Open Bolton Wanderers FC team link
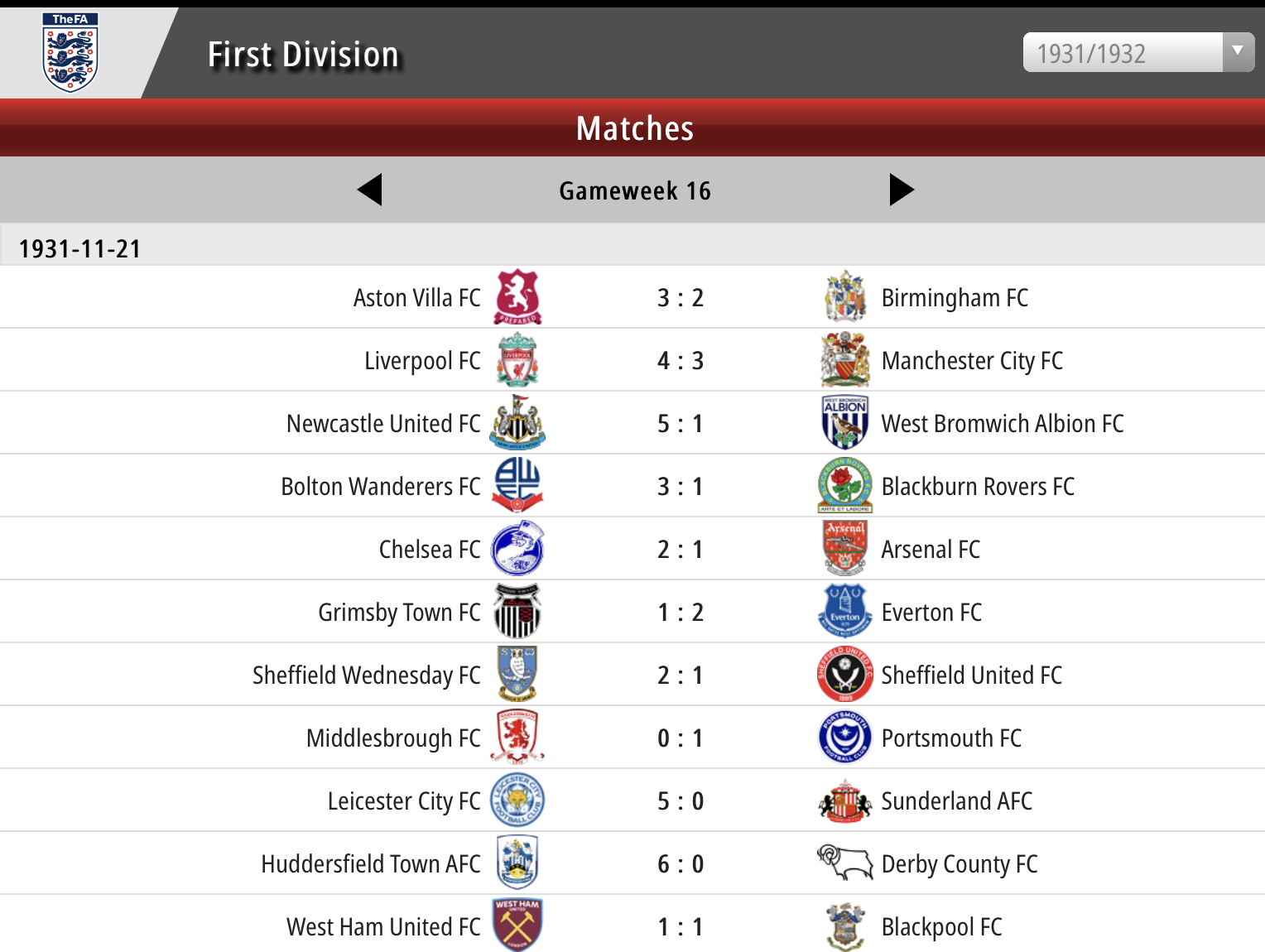Image resolution: width=1265 pixels, height=952 pixels. click(380, 487)
